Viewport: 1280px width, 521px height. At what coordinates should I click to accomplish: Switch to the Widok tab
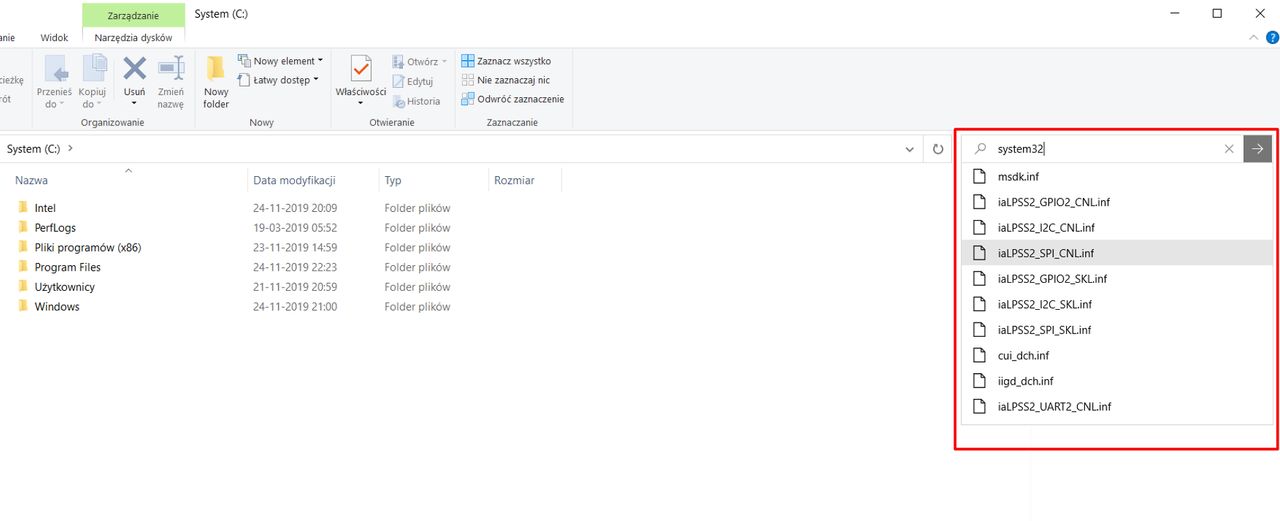(x=54, y=37)
